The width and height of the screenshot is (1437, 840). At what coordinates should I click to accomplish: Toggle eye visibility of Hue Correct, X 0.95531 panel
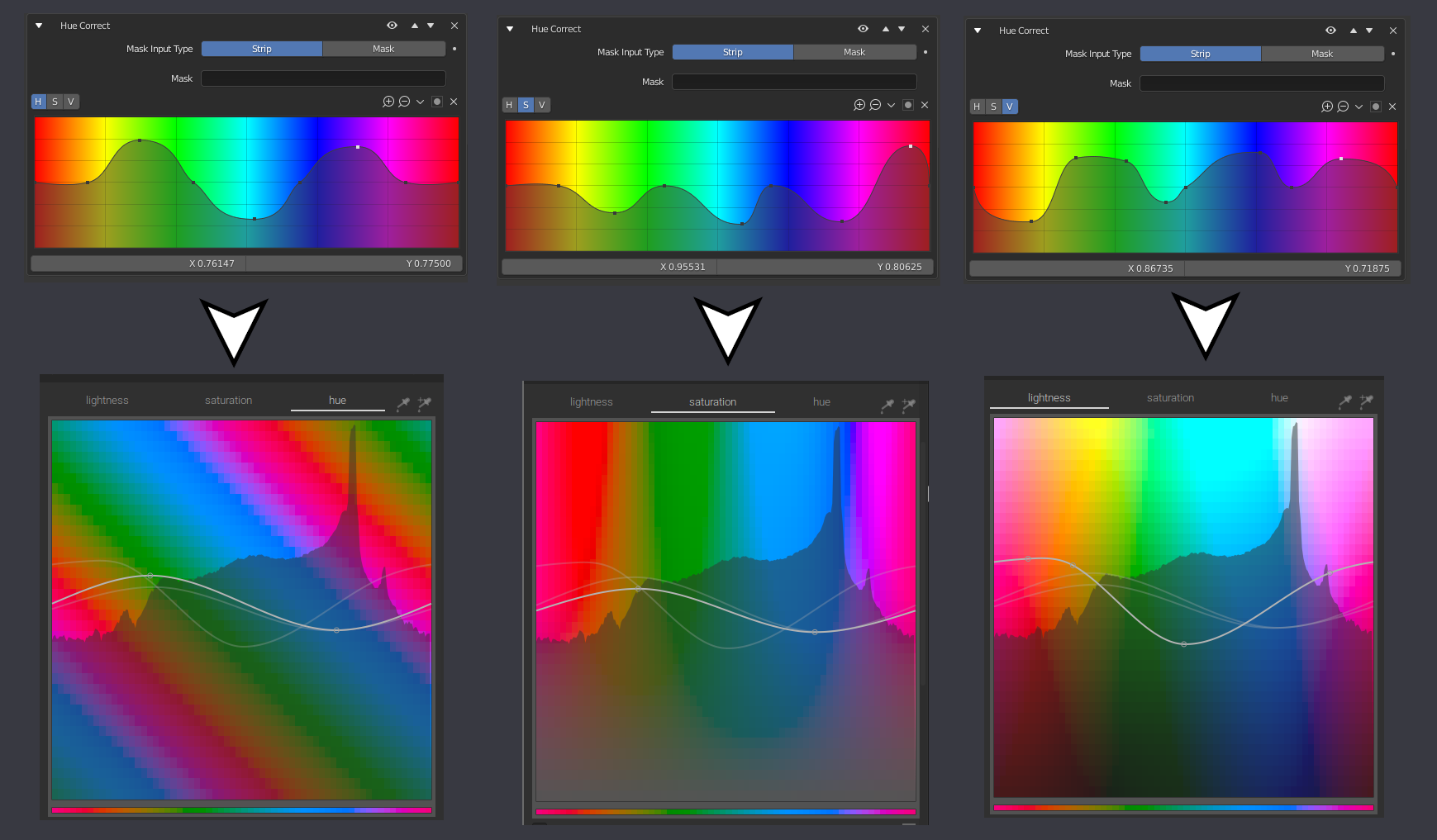pos(863,29)
